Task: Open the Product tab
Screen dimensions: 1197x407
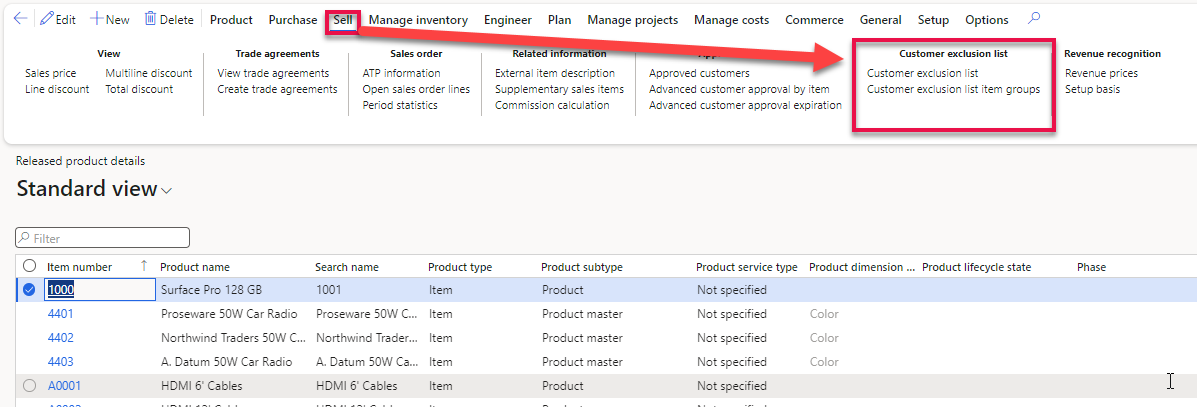Action: pos(231,20)
